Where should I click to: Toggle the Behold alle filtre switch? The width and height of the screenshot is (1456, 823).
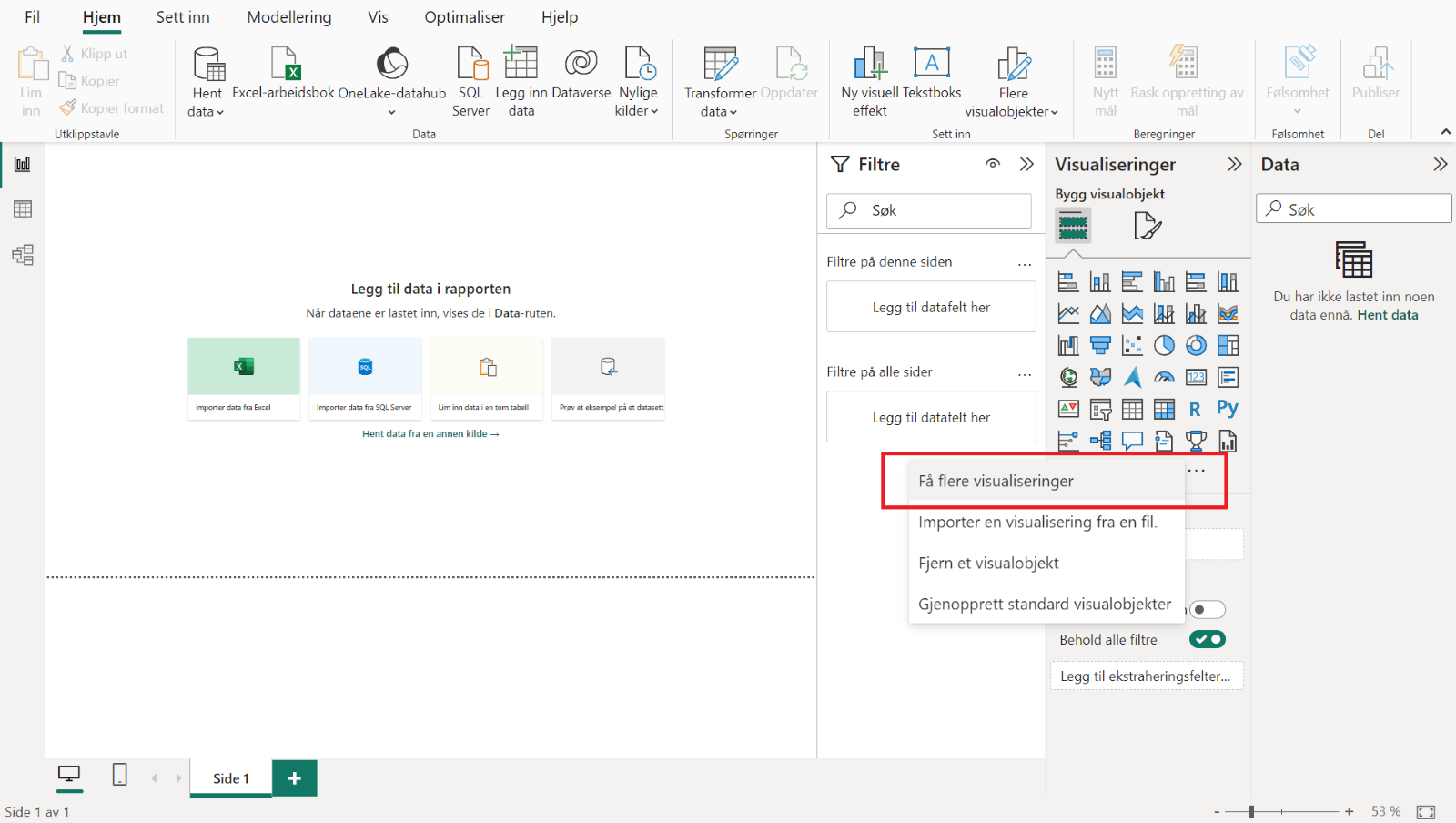(x=1208, y=639)
